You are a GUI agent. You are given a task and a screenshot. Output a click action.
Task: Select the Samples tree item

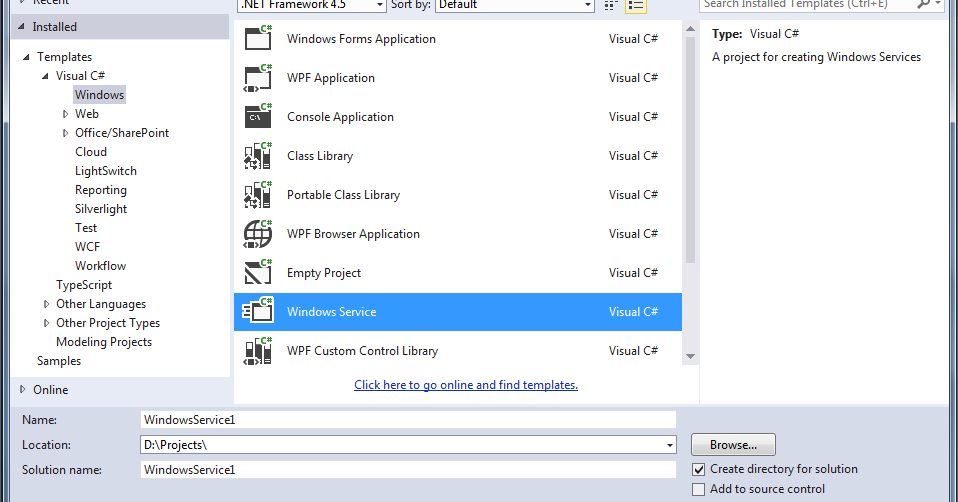(59, 360)
